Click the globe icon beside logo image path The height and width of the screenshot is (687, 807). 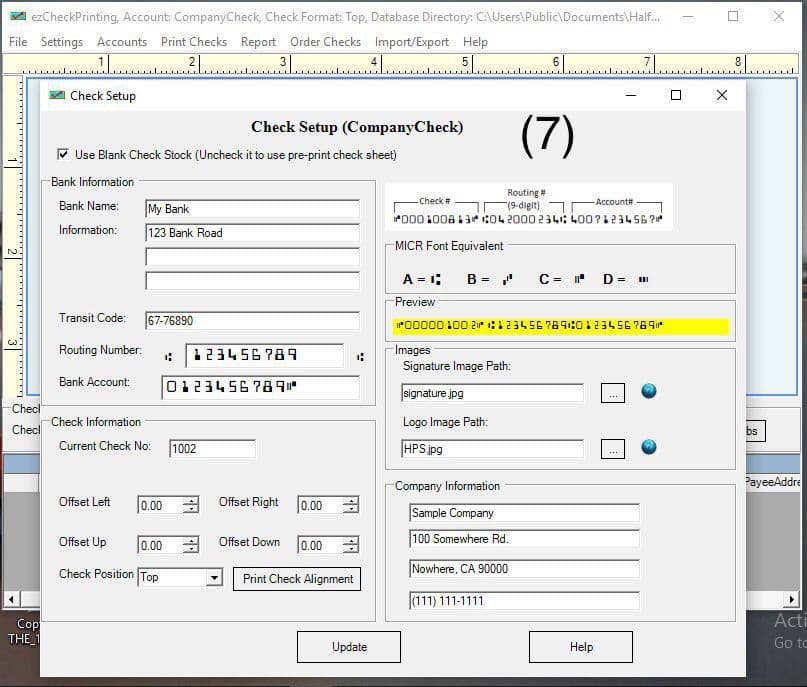[x=649, y=448]
